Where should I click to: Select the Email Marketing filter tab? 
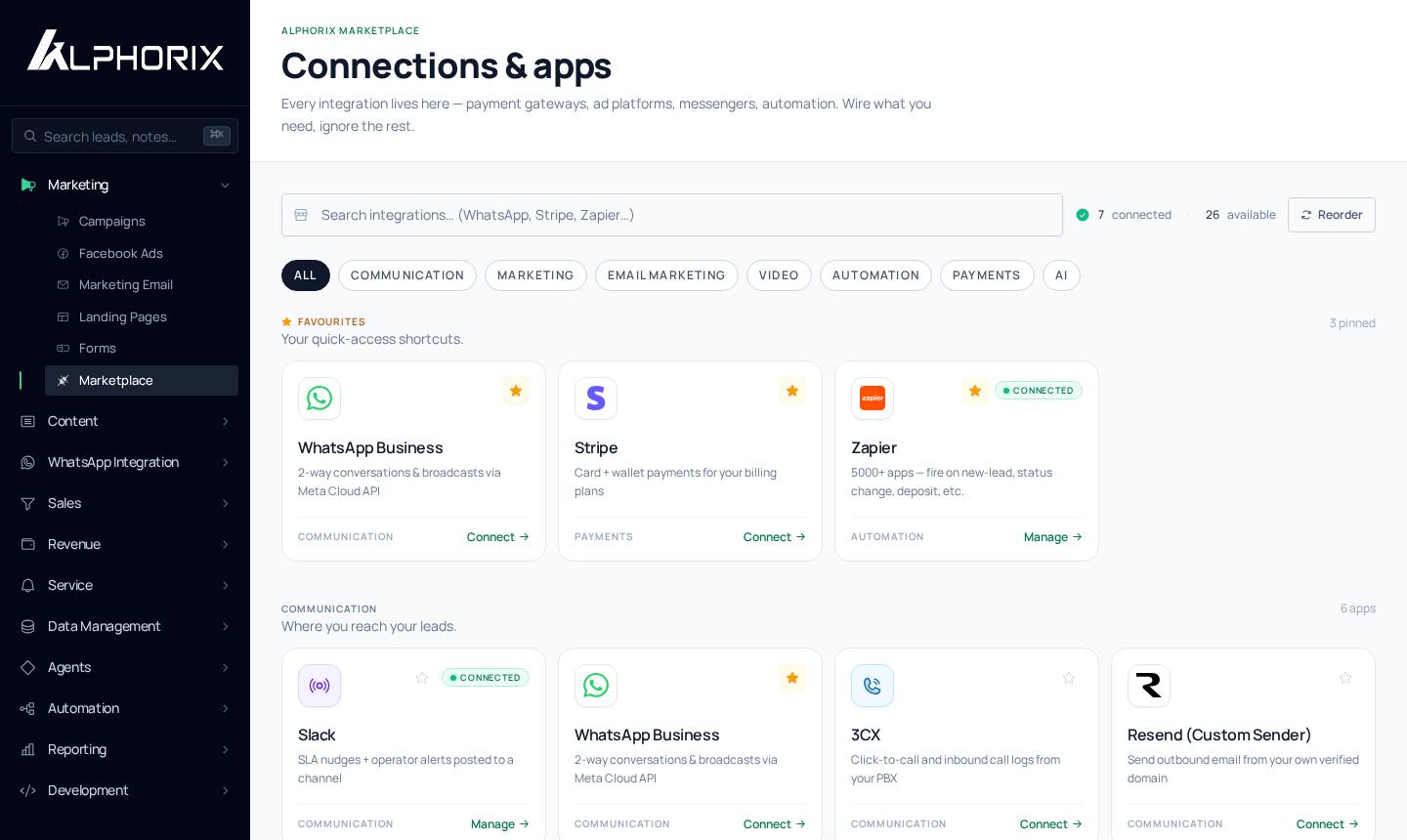pos(666,275)
